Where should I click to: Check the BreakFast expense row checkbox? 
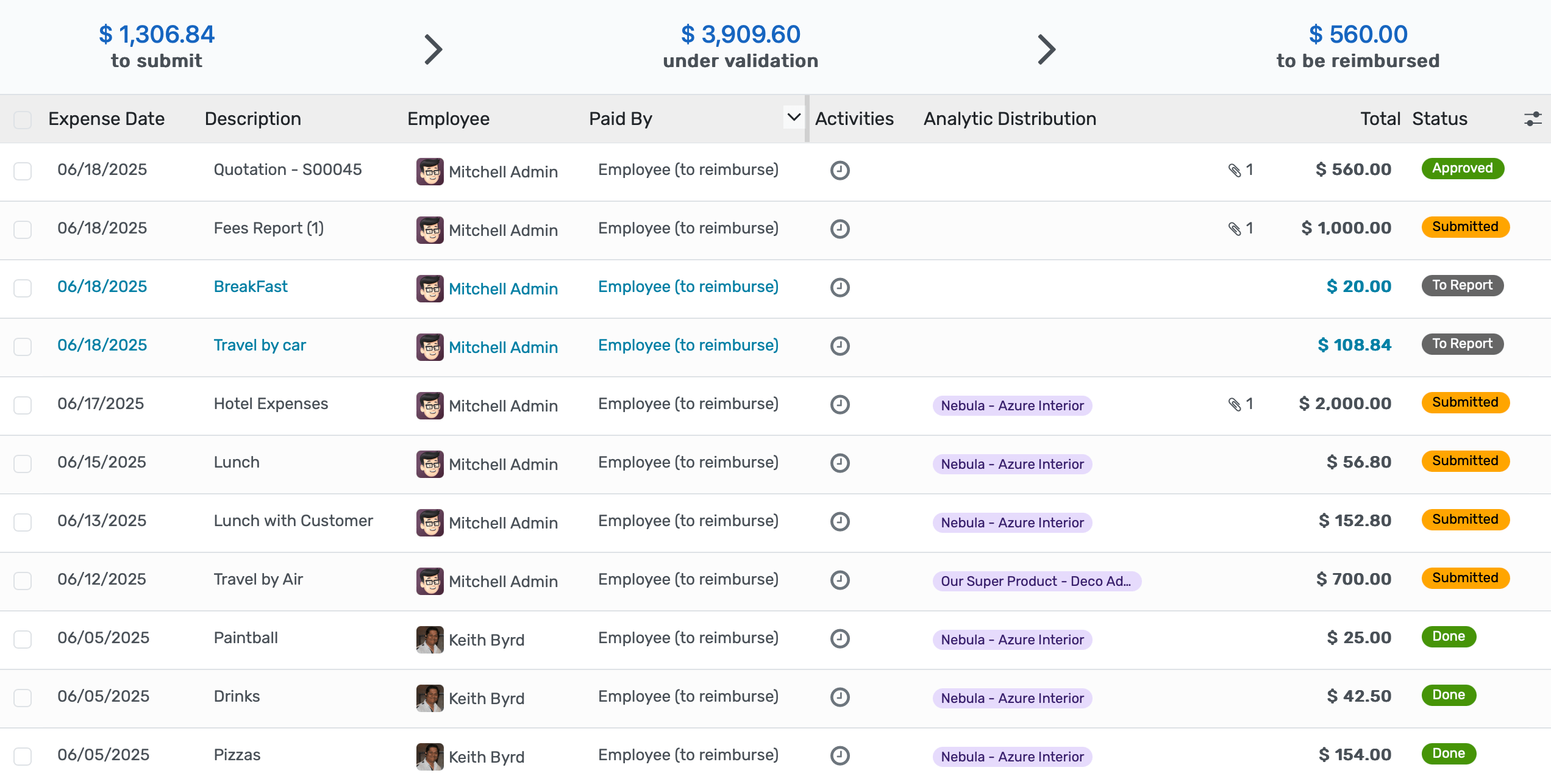coord(23,288)
